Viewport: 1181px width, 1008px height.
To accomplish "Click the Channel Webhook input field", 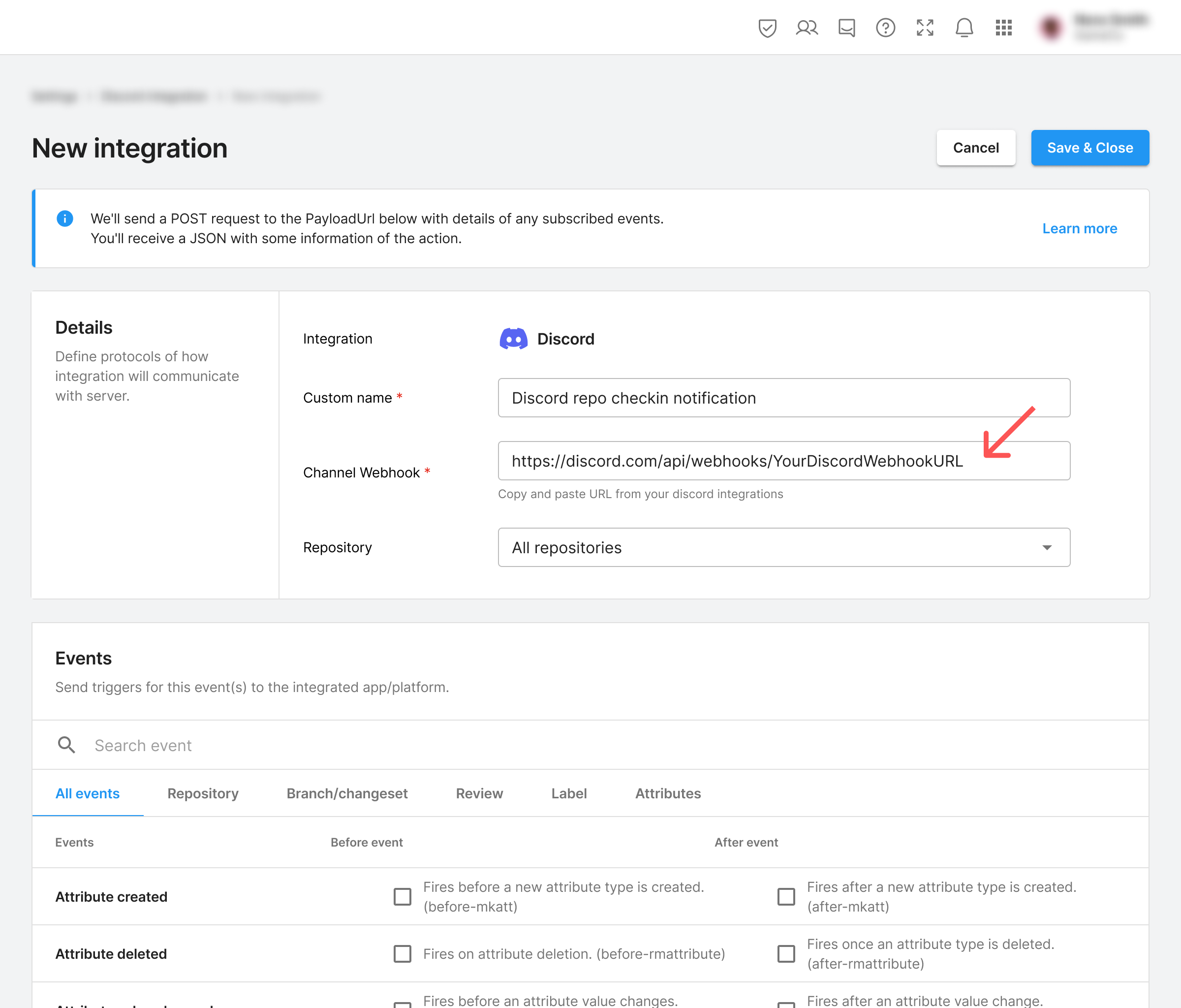I will [x=784, y=460].
